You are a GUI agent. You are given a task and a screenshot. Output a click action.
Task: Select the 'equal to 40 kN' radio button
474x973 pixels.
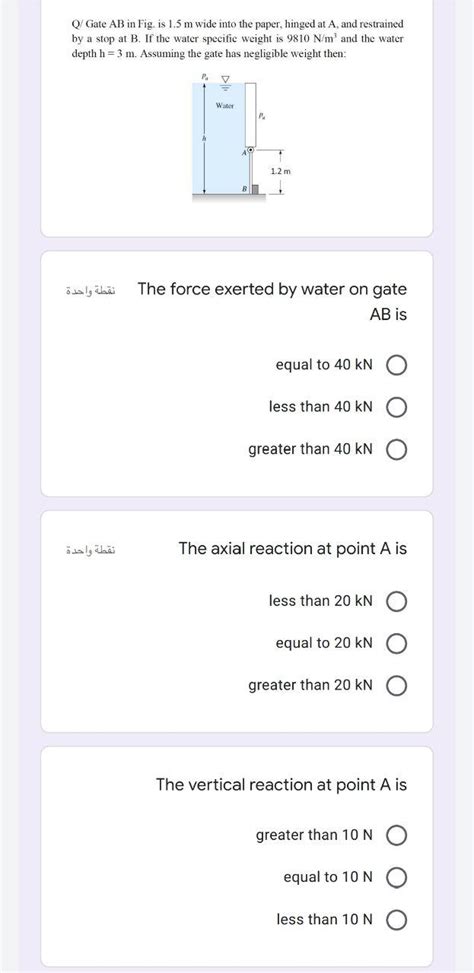(397, 365)
